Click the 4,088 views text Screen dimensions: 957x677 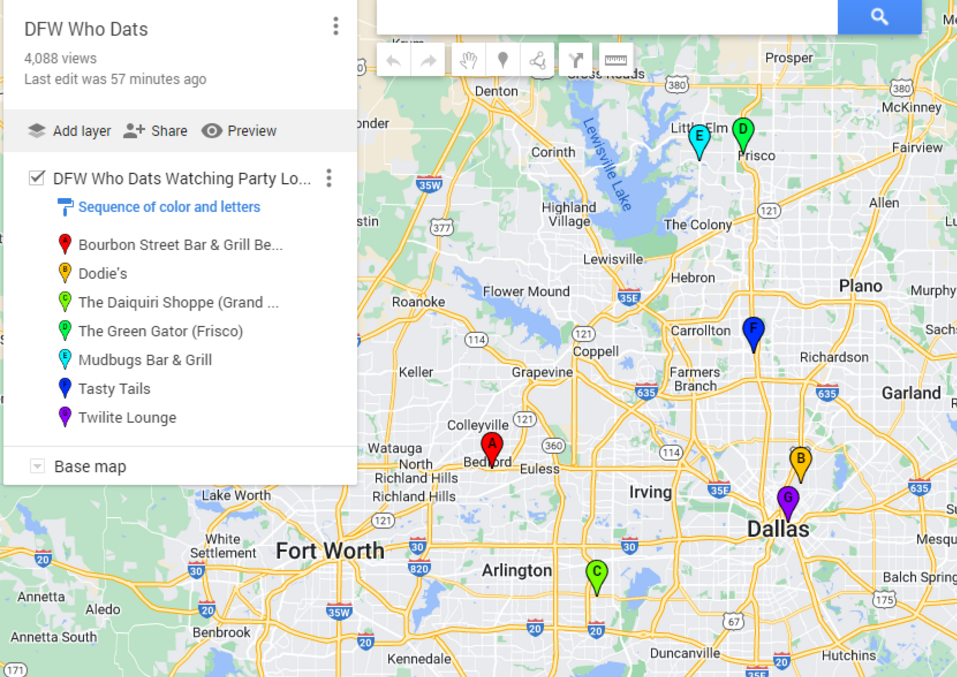pos(60,59)
